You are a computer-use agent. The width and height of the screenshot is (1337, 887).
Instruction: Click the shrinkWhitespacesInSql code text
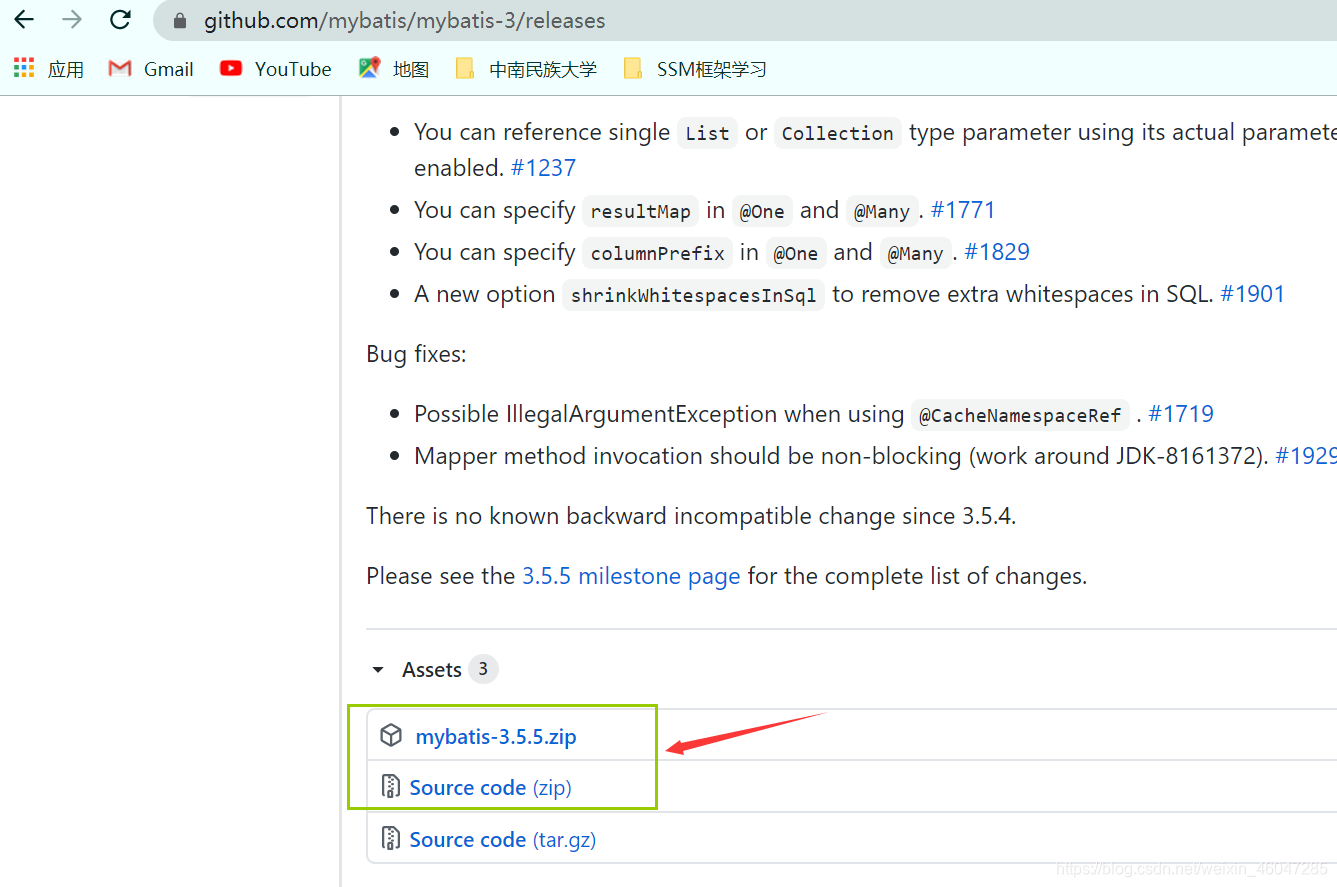693,296
